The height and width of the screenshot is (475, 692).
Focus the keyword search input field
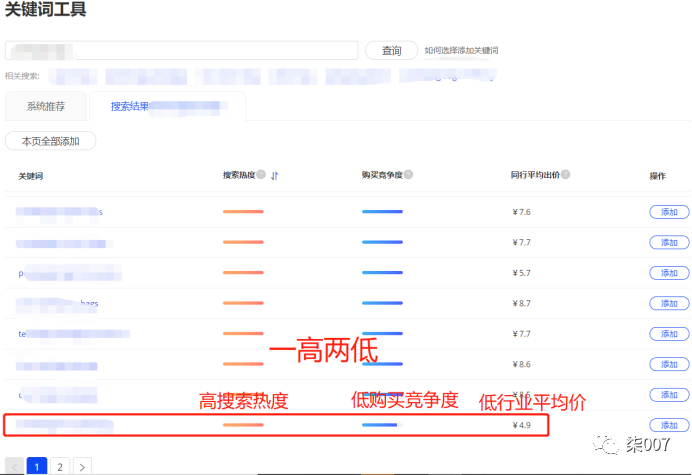point(181,50)
